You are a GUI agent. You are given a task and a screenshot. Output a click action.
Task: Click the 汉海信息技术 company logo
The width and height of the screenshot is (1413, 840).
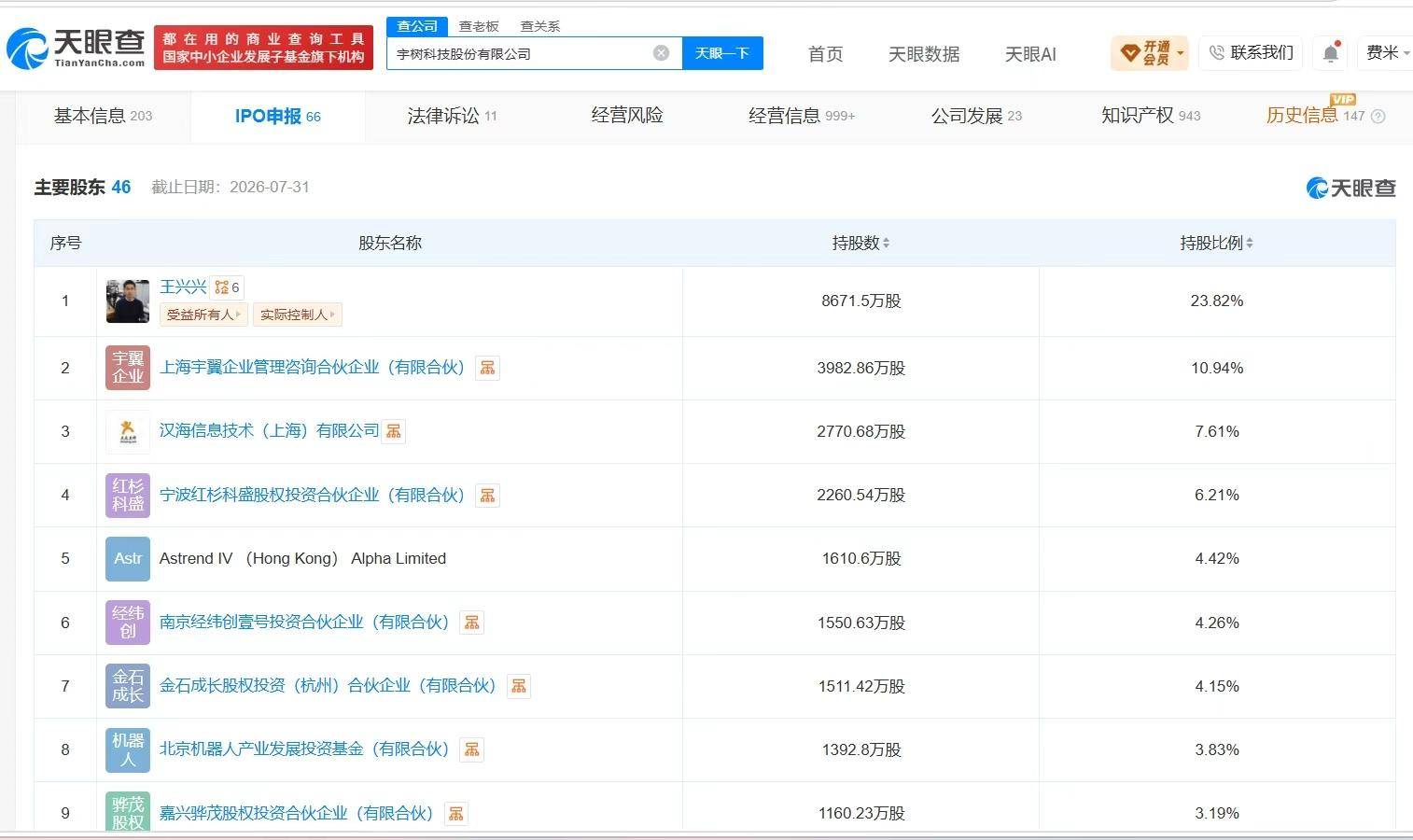128,431
